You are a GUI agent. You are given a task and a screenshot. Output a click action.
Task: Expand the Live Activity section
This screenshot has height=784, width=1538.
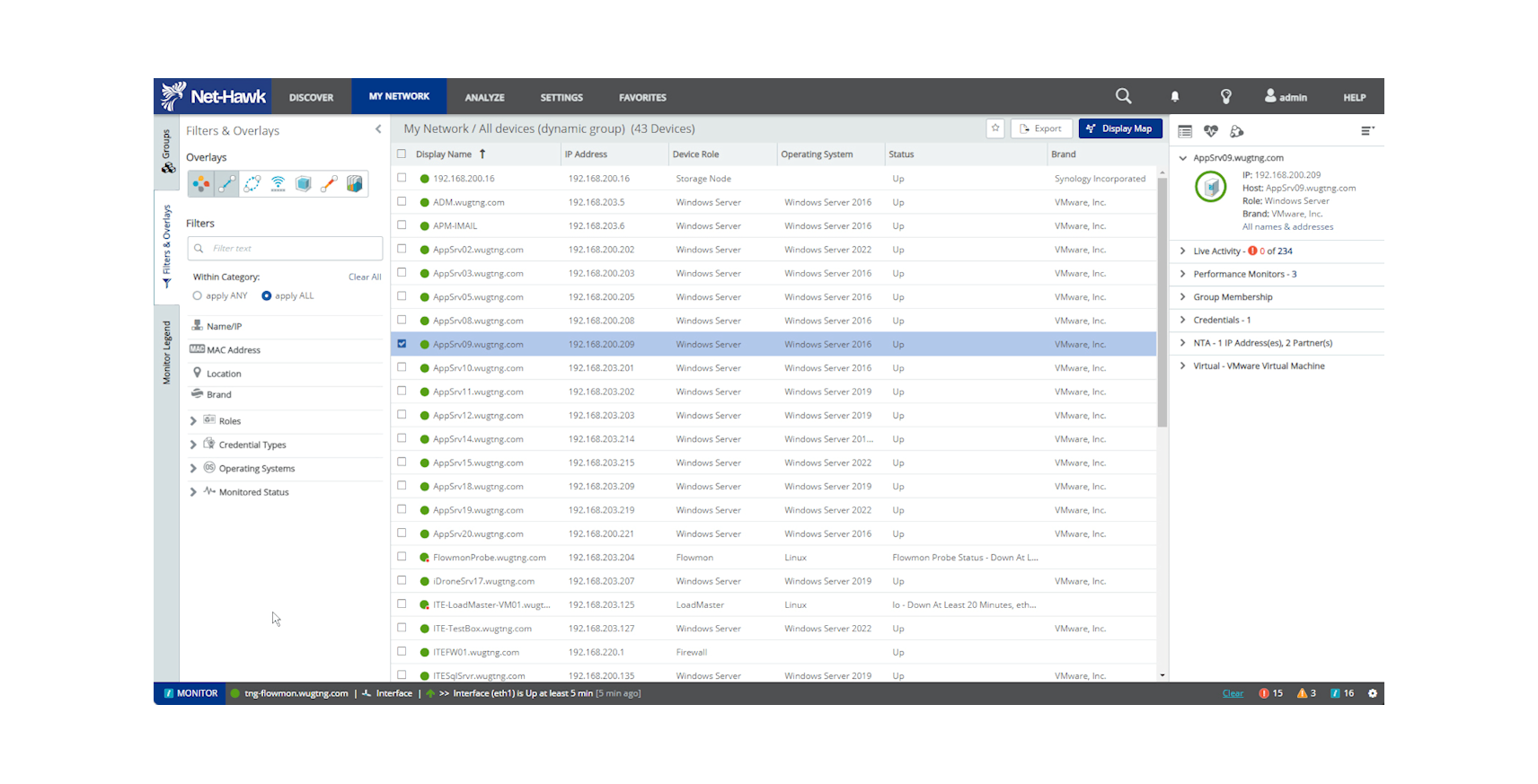1183,251
